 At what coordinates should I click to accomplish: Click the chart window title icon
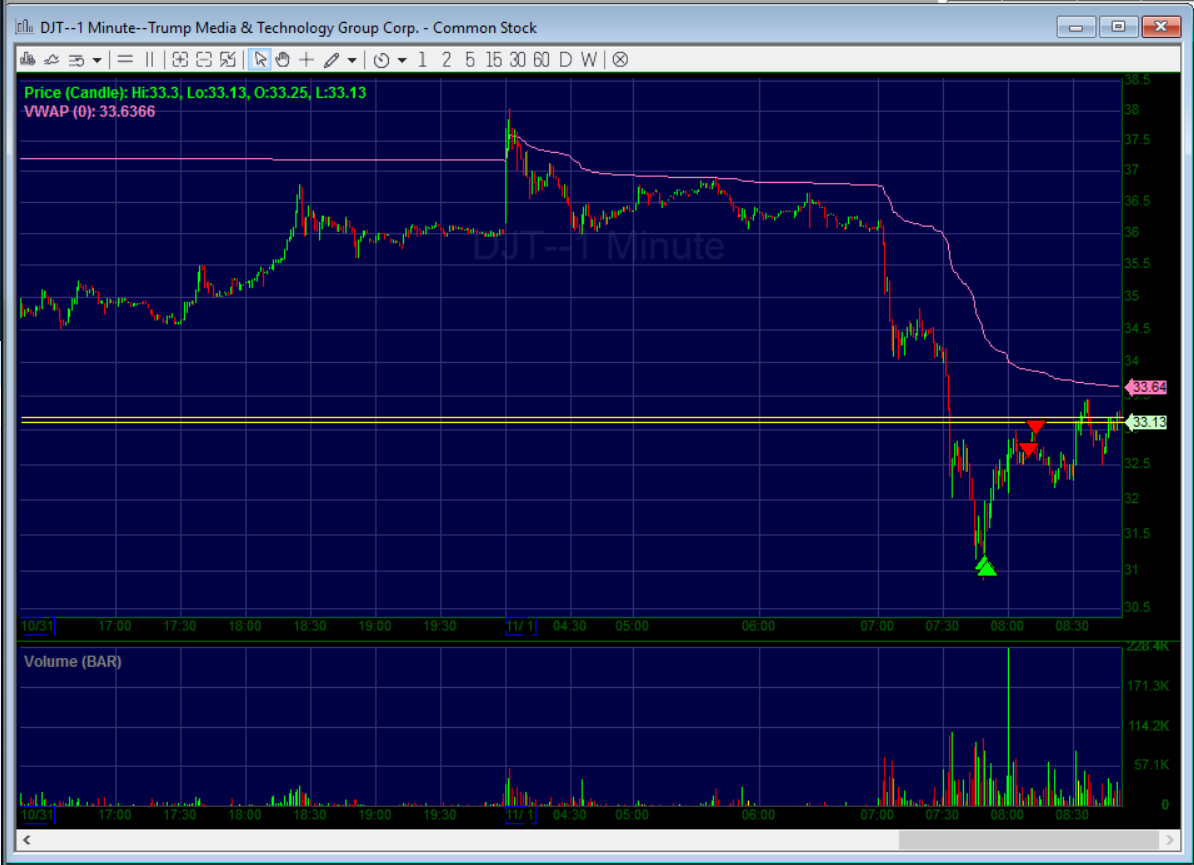pos(24,27)
